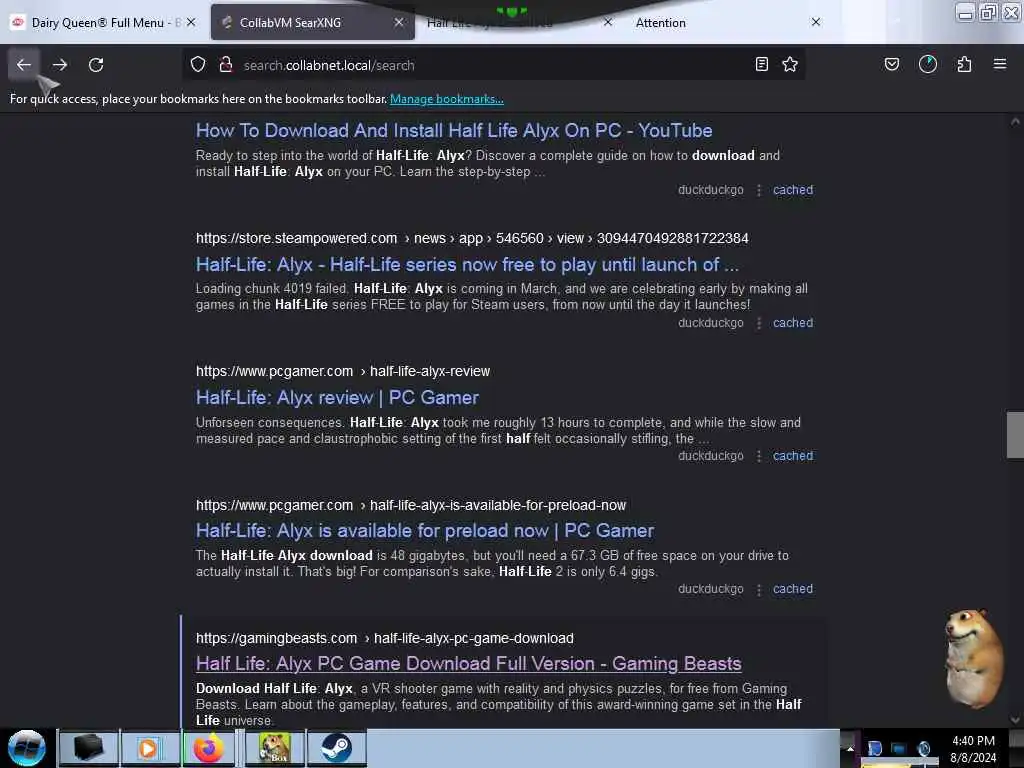The width and height of the screenshot is (1024, 768).
Task: Open the Half-Life: Alyx review PC Gamer result
Action: 337,398
